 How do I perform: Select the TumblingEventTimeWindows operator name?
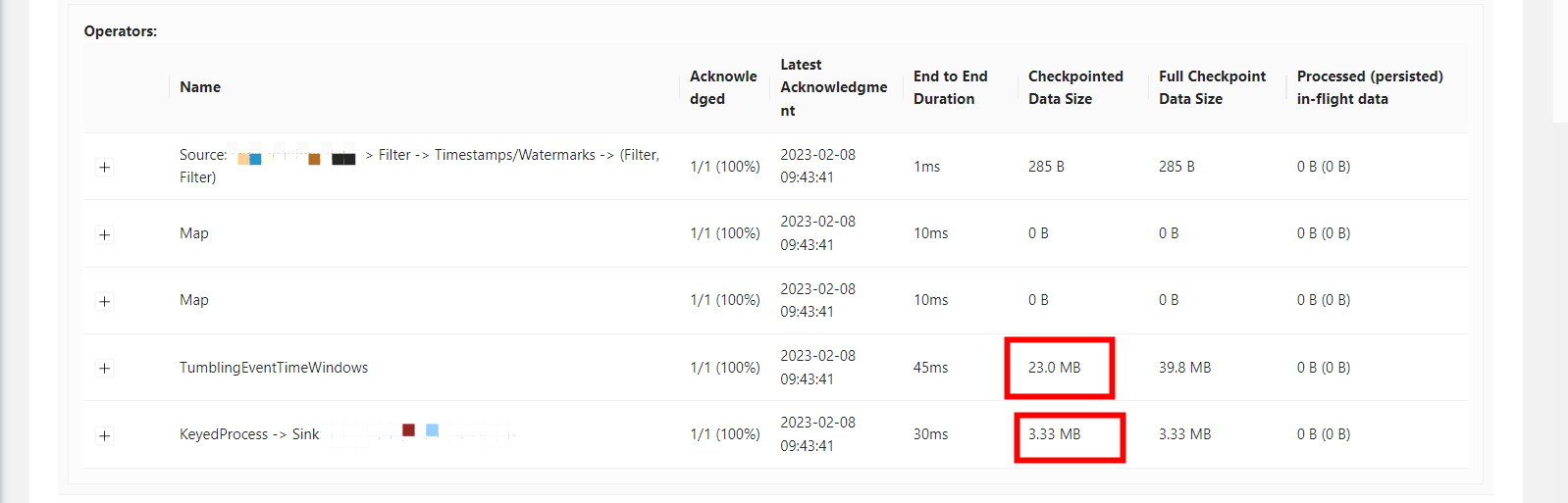click(274, 368)
